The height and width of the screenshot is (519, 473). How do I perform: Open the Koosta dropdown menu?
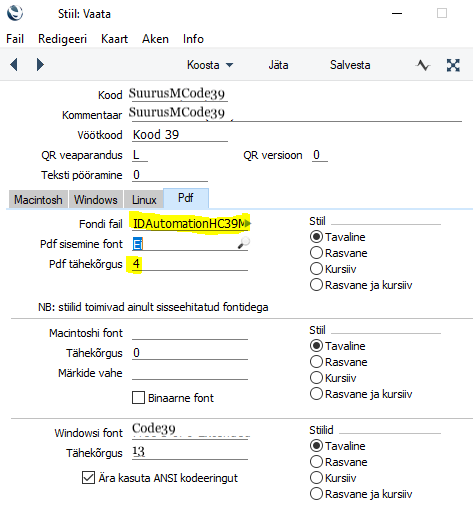click(210, 65)
